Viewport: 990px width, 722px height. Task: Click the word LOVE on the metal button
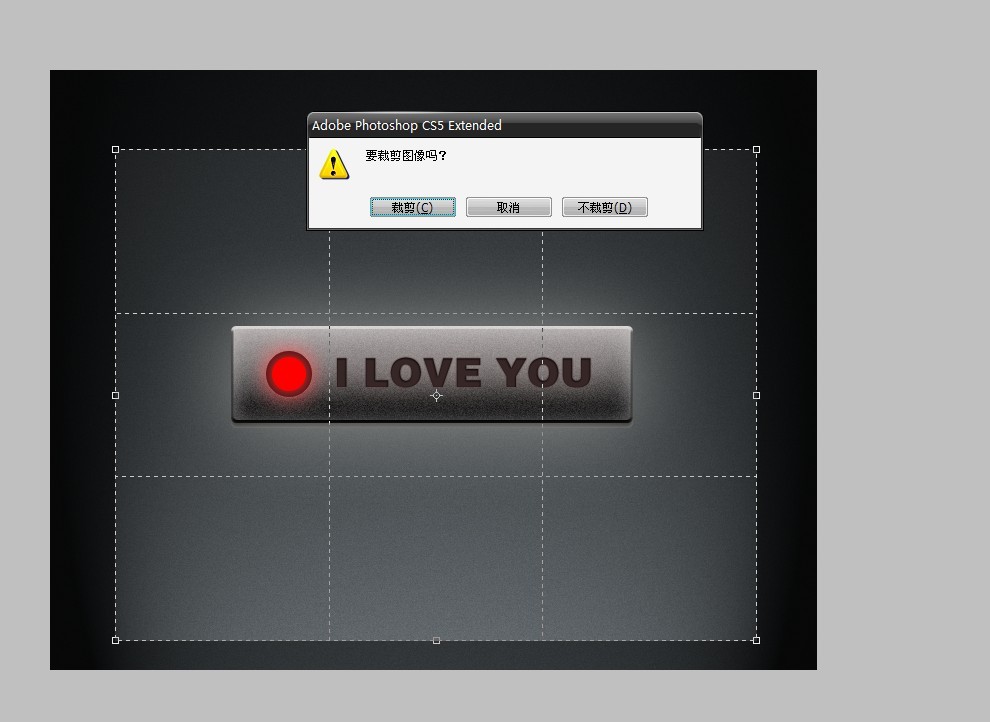(421, 373)
